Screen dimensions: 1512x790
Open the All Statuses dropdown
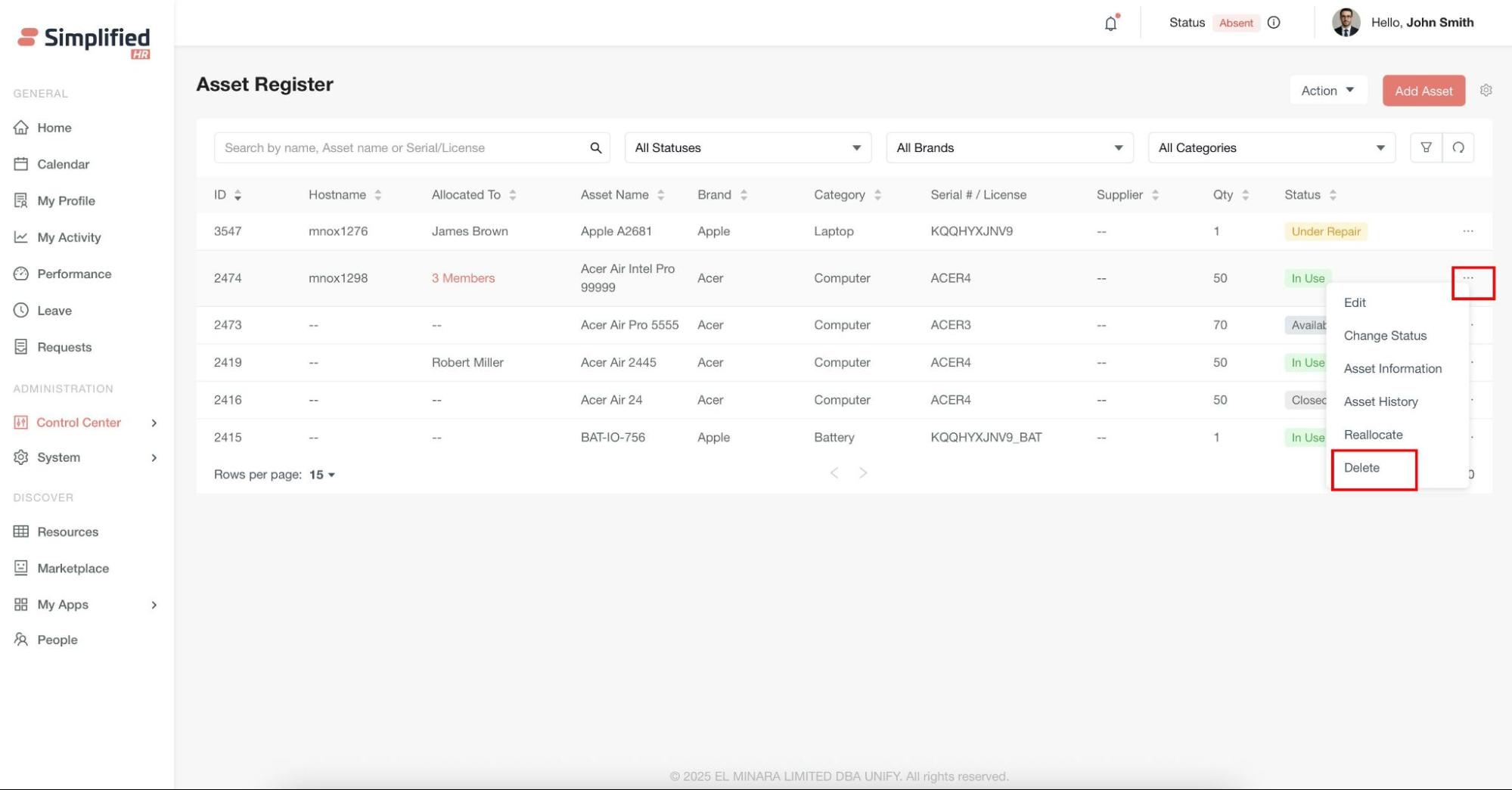coord(747,148)
